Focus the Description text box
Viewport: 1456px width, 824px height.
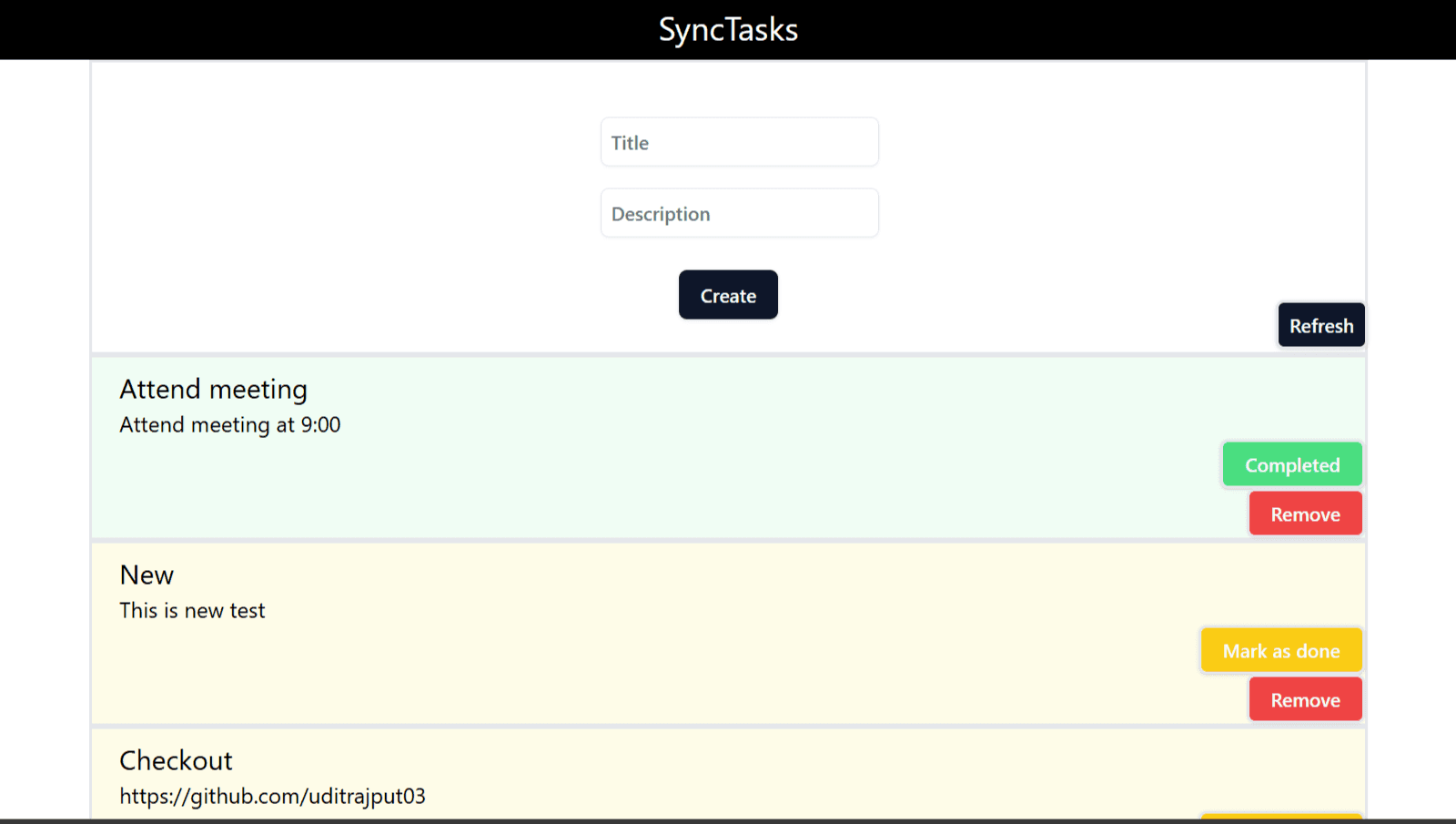[x=739, y=213]
